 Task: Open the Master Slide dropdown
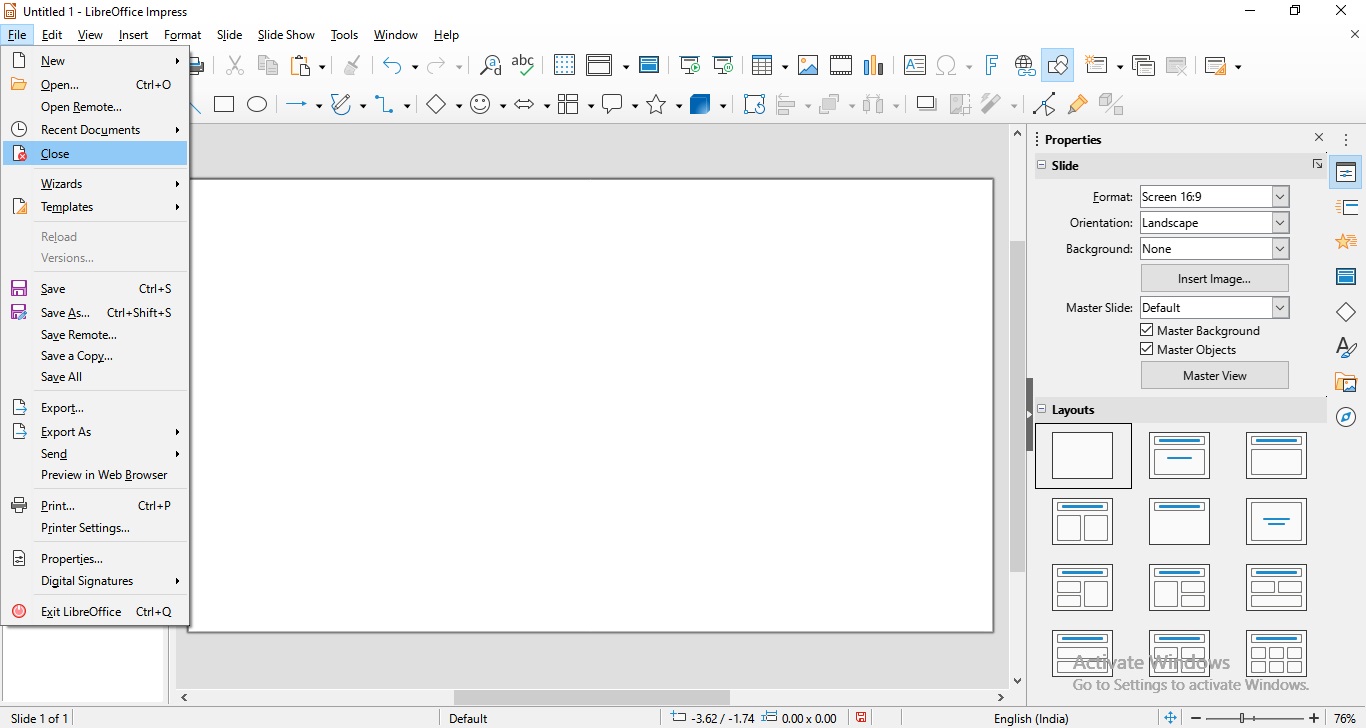1280,308
